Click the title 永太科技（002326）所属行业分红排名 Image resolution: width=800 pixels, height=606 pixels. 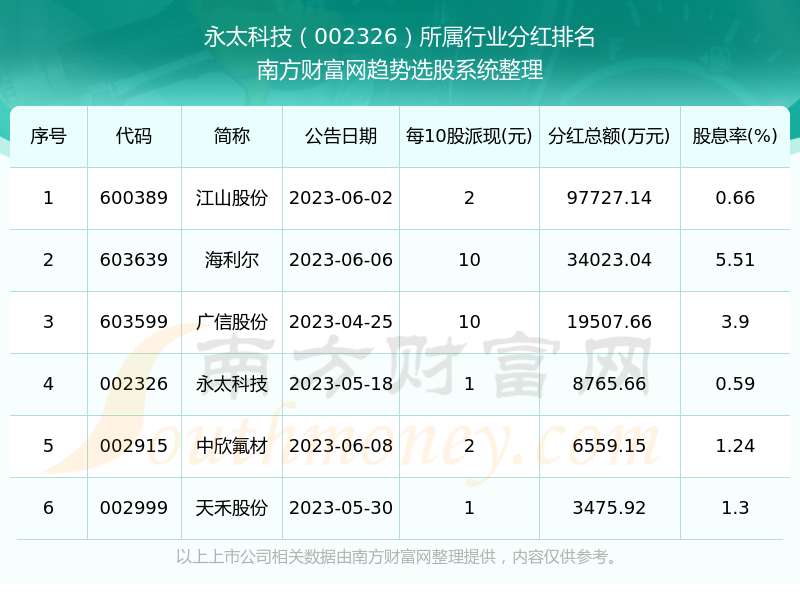coord(399,37)
